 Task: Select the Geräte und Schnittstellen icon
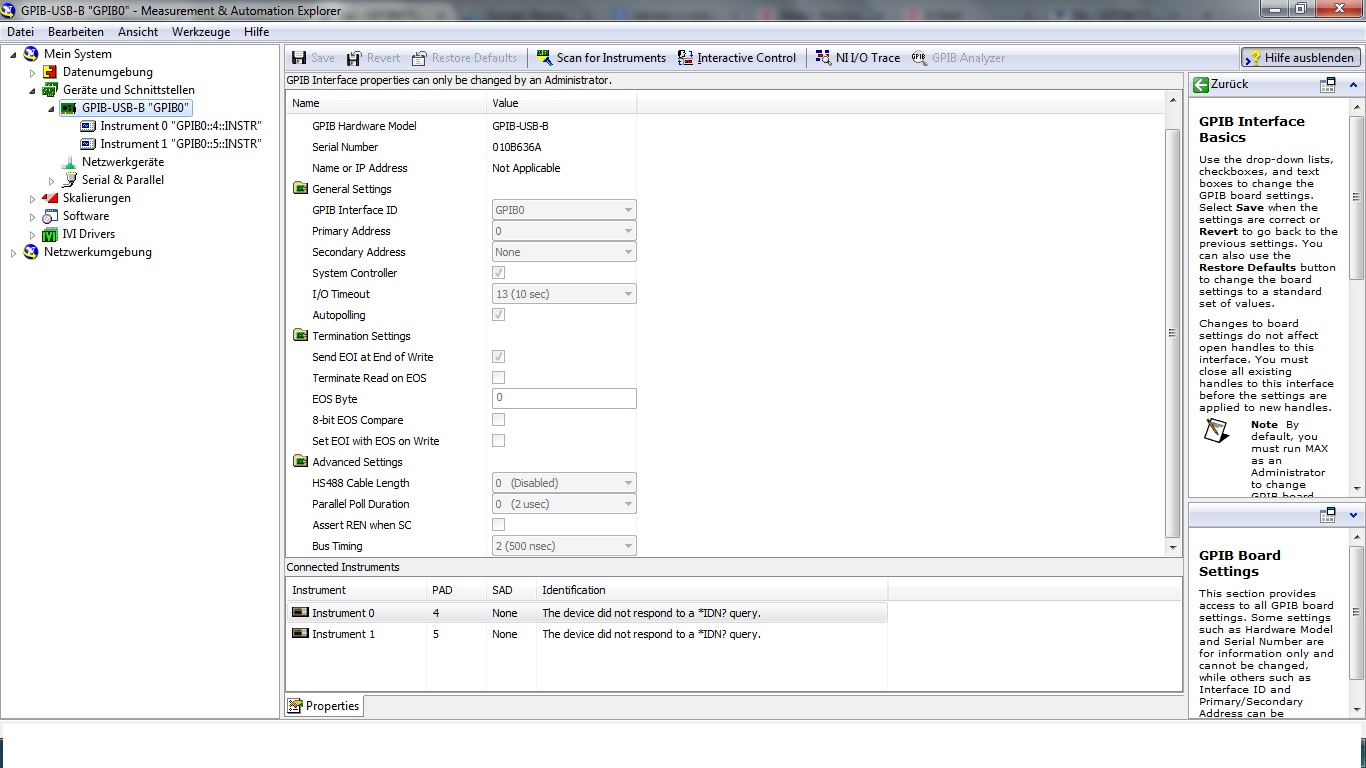[50, 90]
